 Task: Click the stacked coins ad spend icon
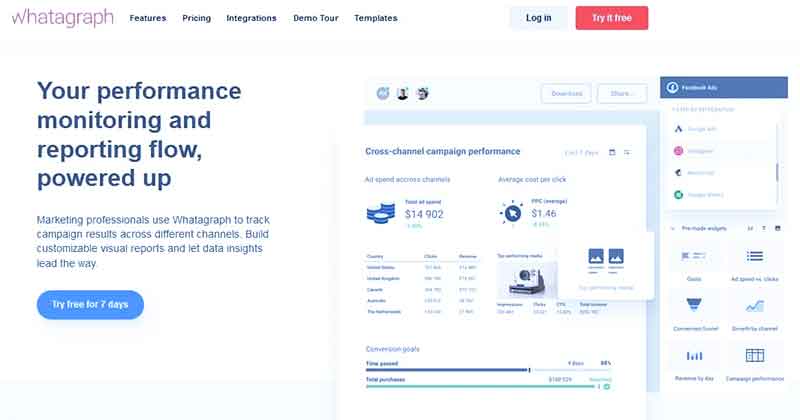pos(381,213)
